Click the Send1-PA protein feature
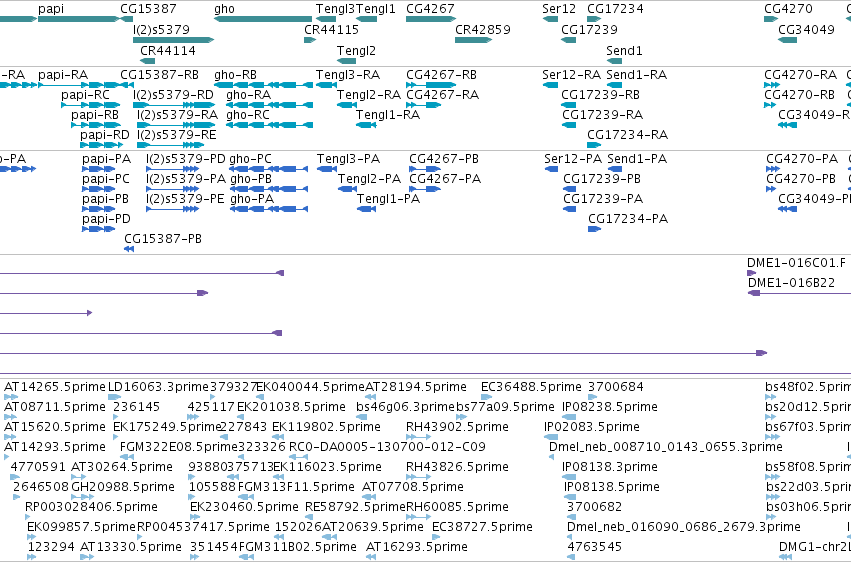Image resolution: width=851 pixels, height=562 pixels. click(x=615, y=169)
